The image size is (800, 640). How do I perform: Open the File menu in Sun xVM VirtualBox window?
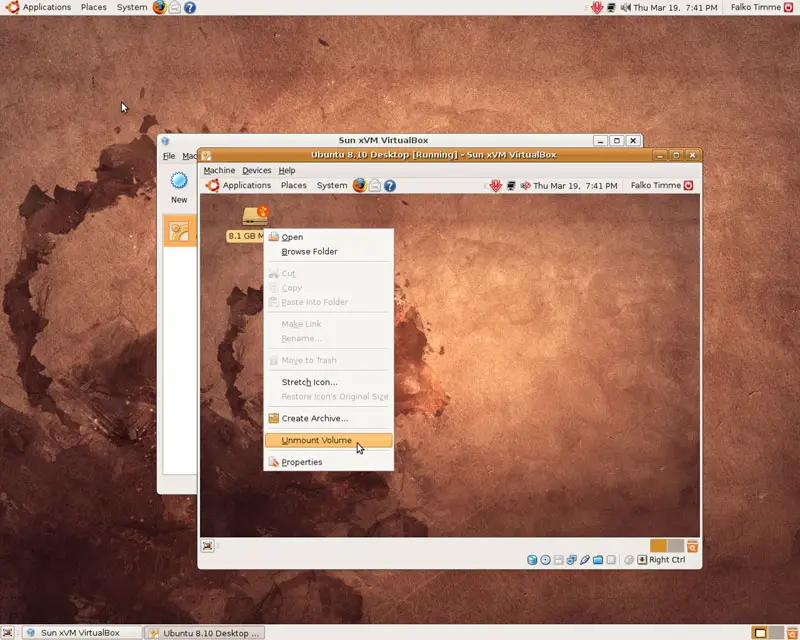[169, 156]
